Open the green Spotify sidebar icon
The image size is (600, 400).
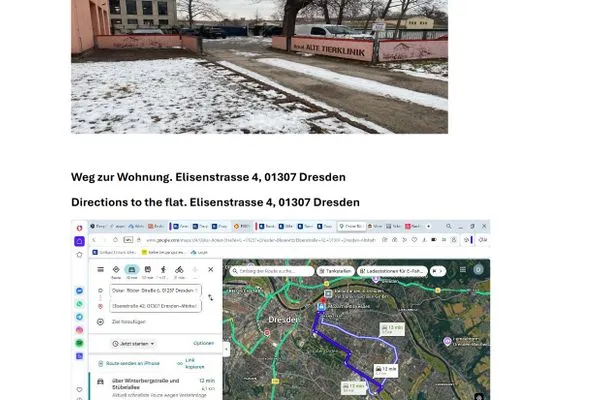79,343
